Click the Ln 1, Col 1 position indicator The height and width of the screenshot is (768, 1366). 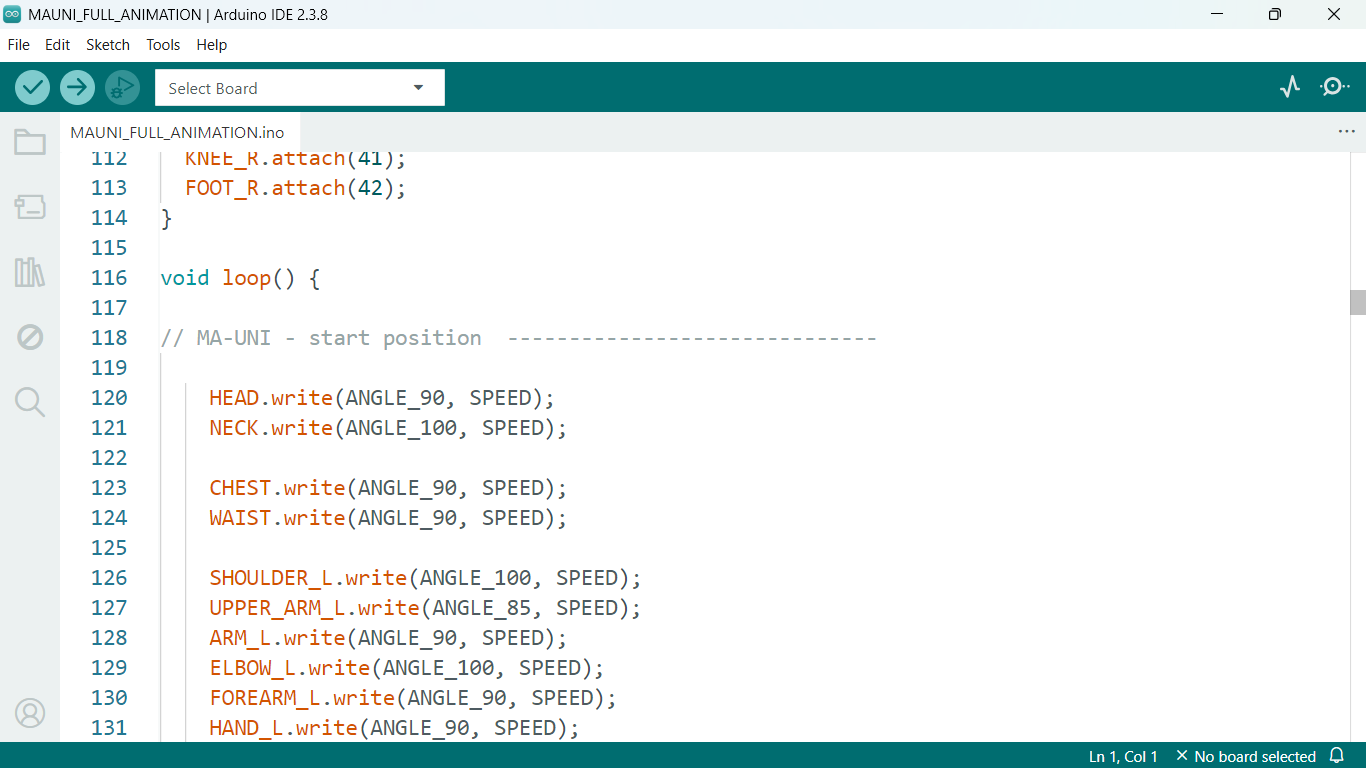tap(1123, 756)
